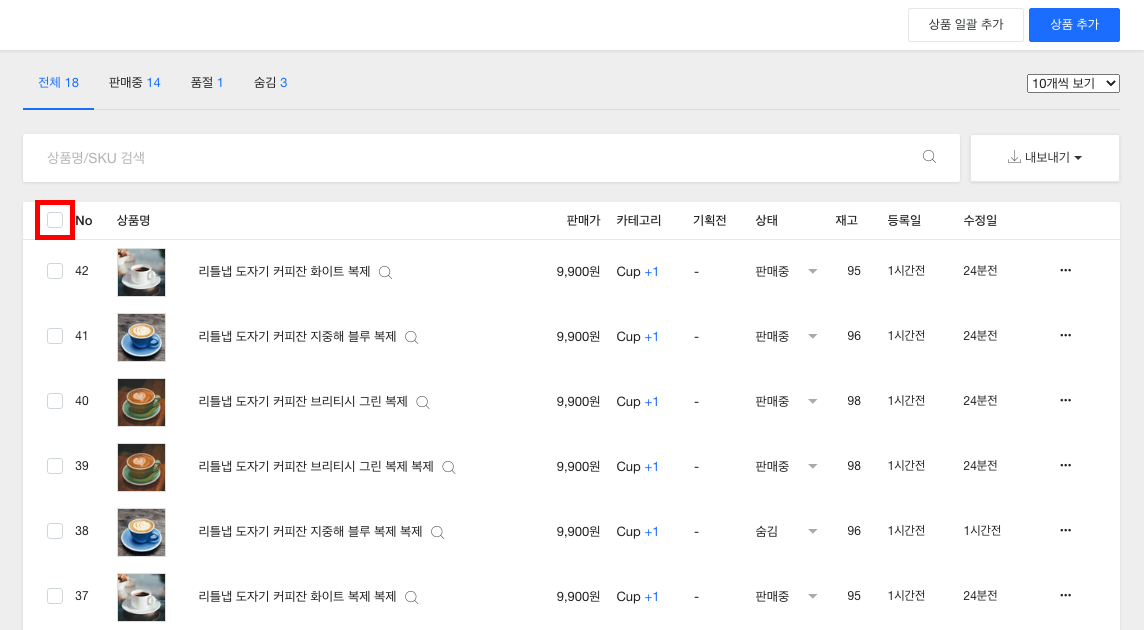The width and height of the screenshot is (1144, 630).
Task: Open preview magnifier for product 39
Action: coord(449,467)
